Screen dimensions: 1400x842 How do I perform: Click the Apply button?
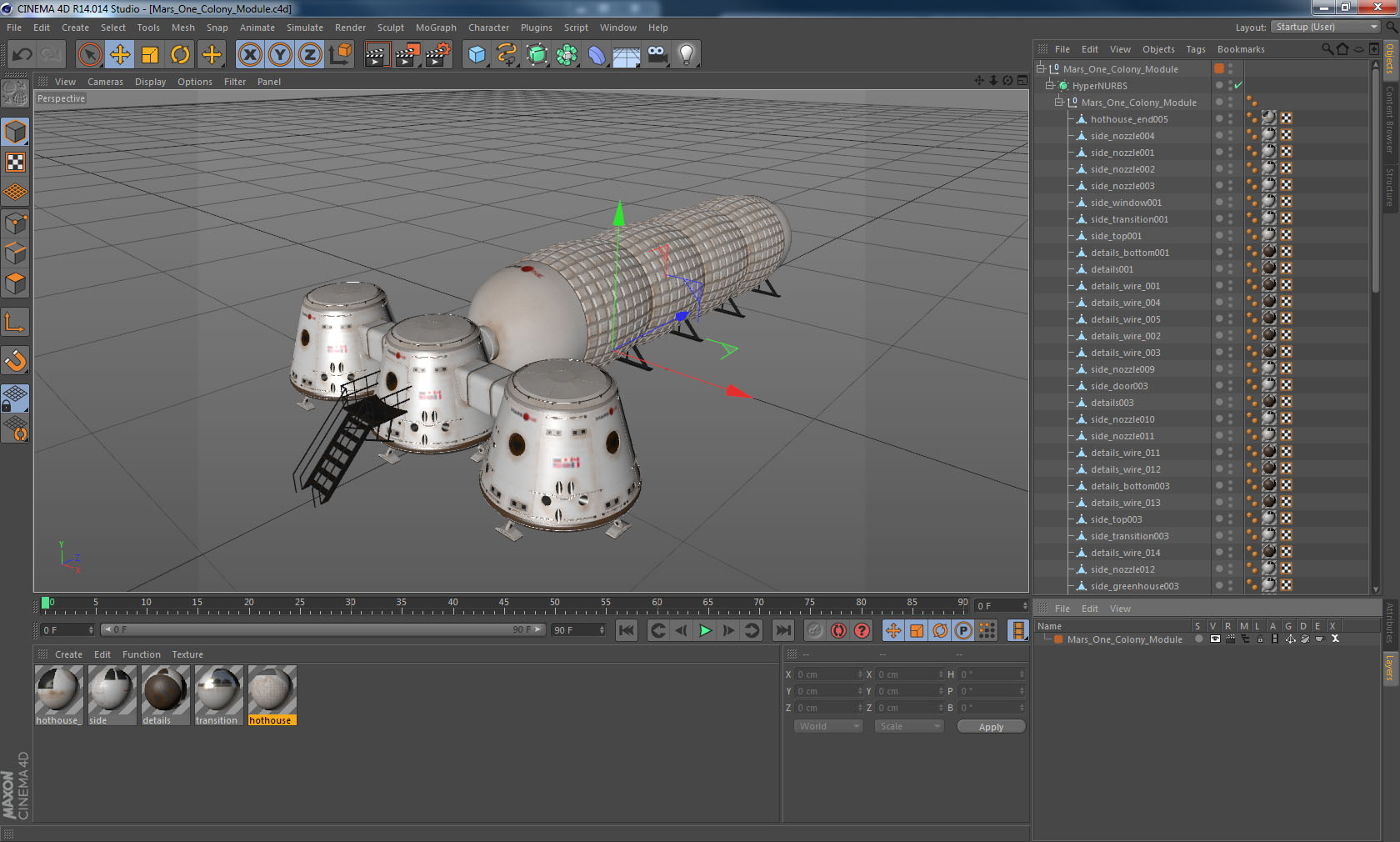click(991, 727)
